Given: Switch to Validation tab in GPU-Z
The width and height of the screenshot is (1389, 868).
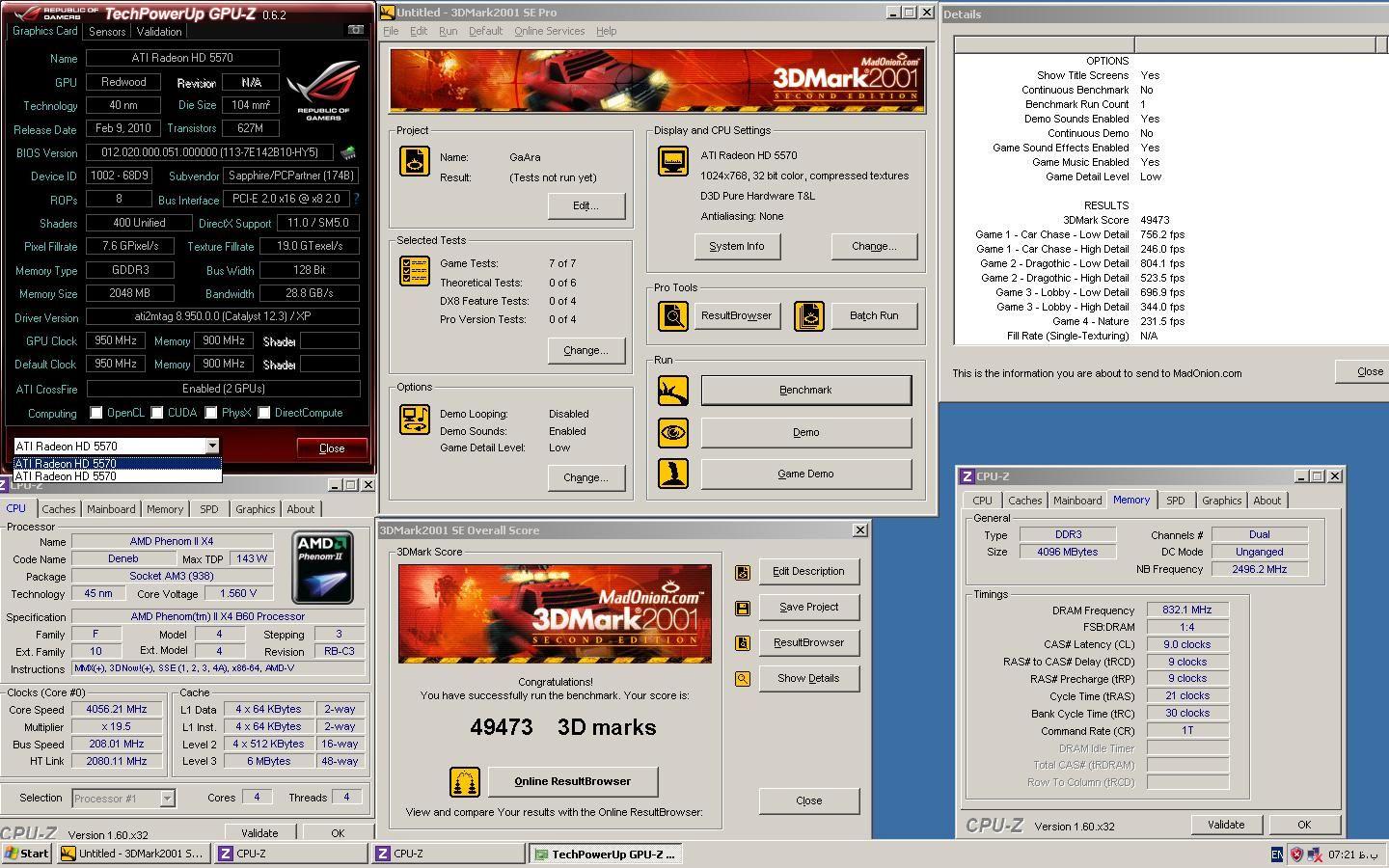Looking at the screenshot, I should pyautogui.click(x=159, y=31).
